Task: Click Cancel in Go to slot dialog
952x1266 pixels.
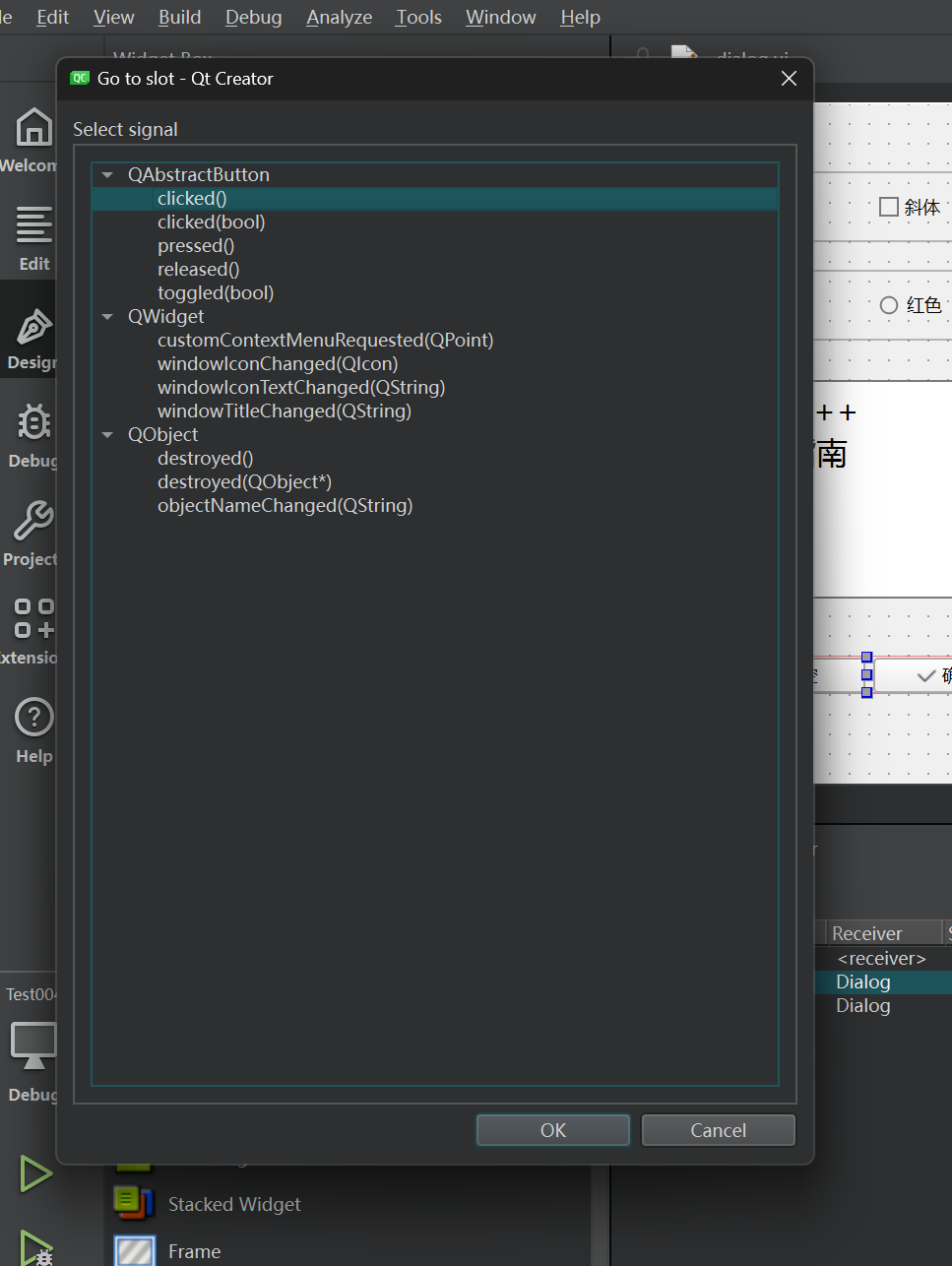Action: [718, 1130]
